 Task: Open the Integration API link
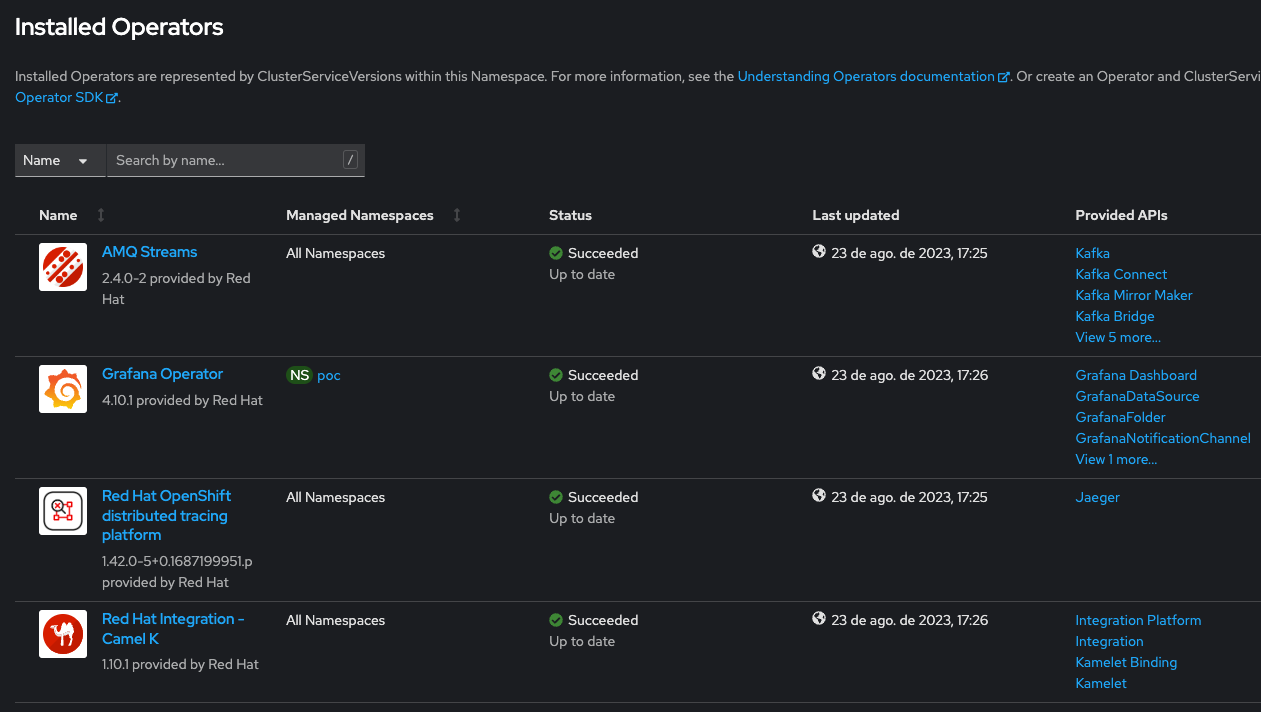[x=1109, y=641]
